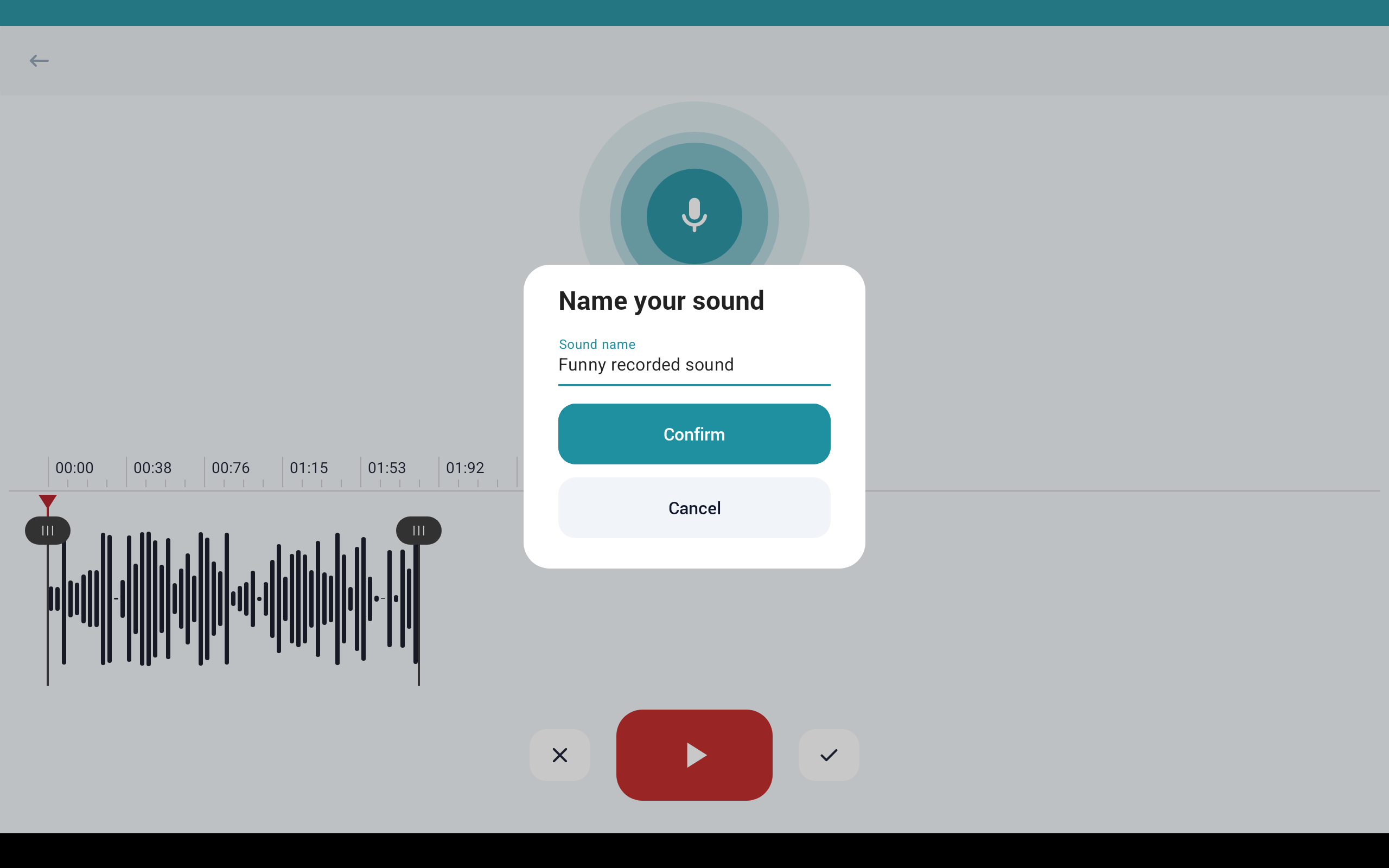The width and height of the screenshot is (1389, 868).
Task: Click the checkmark save recording button
Action: point(828,755)
